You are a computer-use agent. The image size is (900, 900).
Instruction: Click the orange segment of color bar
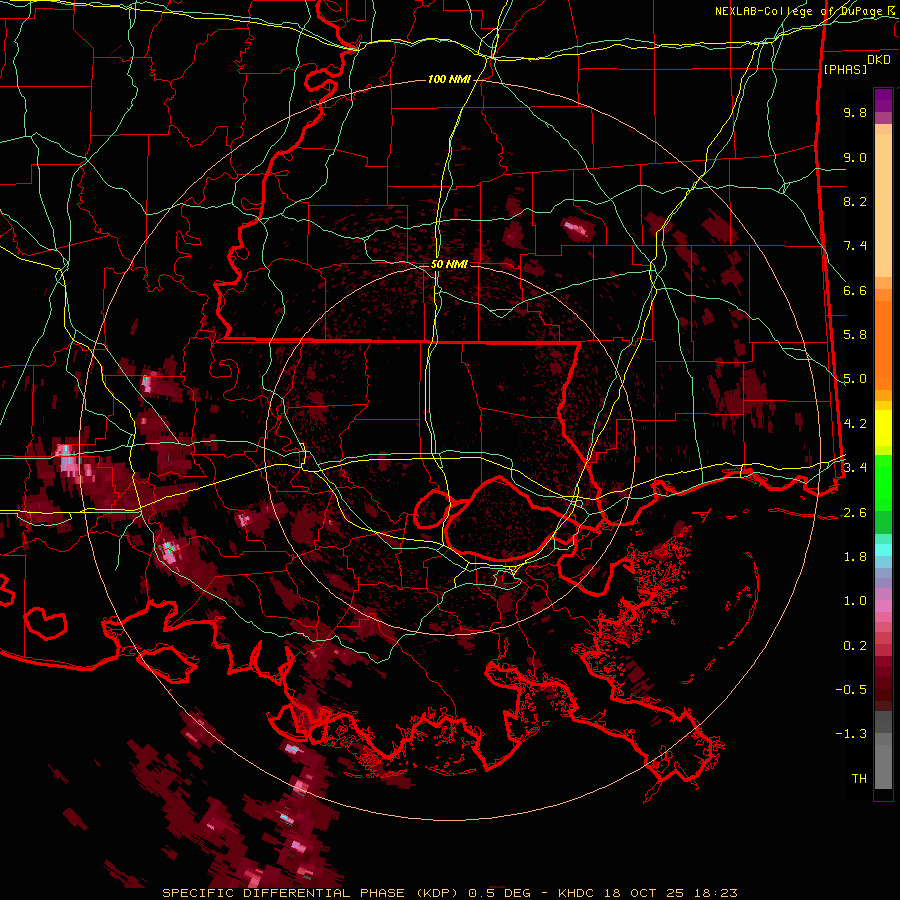point(883,346)
